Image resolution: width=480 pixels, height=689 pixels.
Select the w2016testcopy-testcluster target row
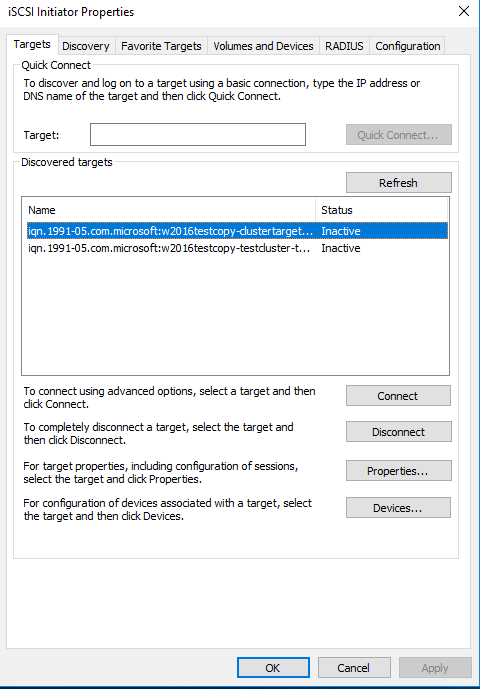237,248
